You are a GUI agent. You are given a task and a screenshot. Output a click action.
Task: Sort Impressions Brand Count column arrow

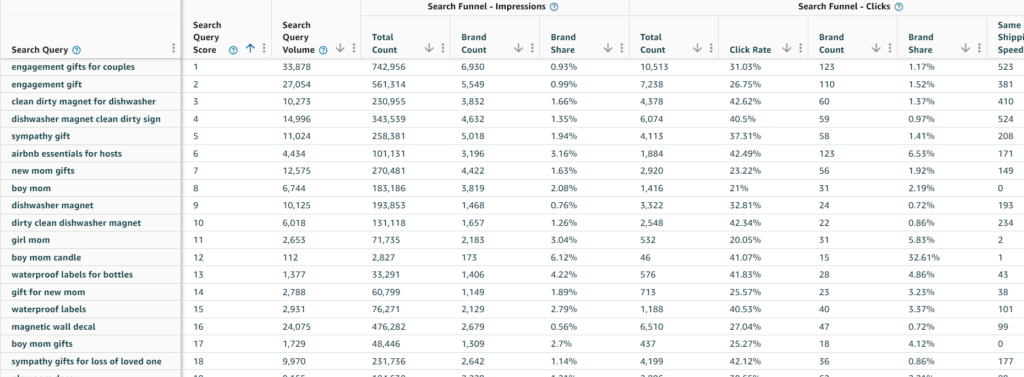point(519,48)
